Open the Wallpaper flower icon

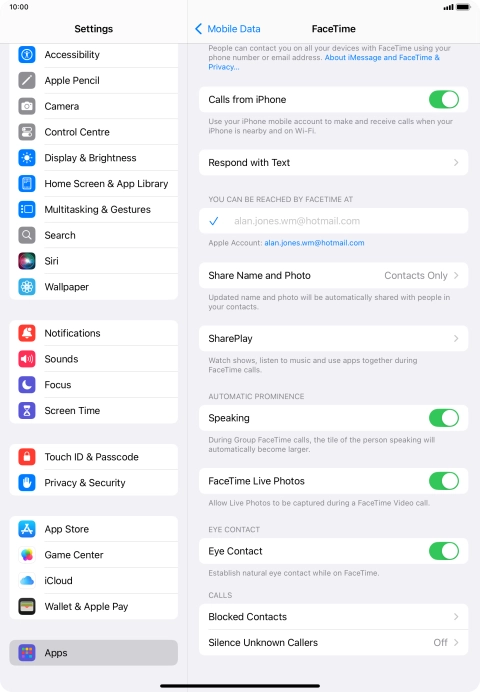(27, 287)
